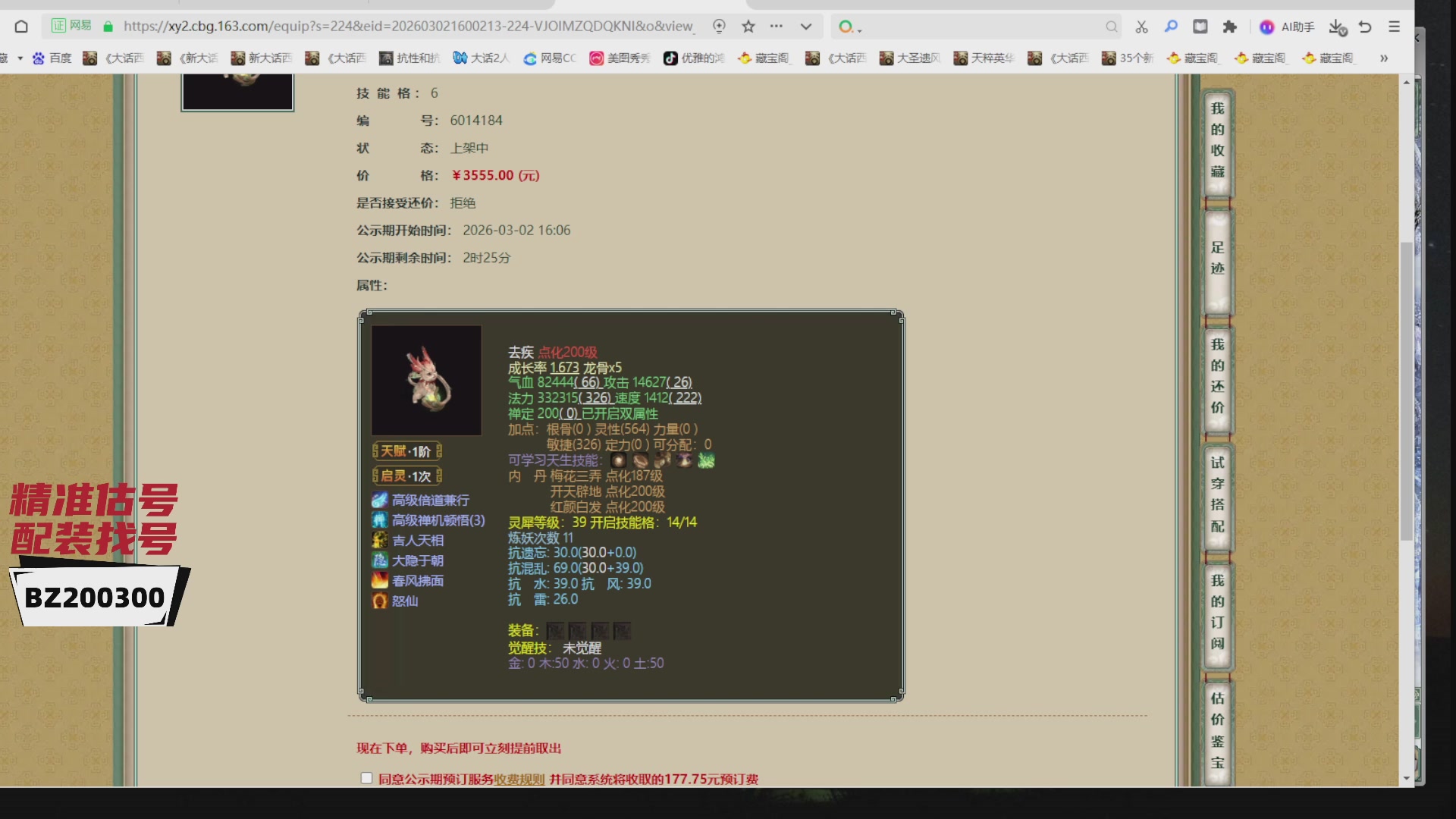This screenshot has height=819, width=1456.
Task: Select the 吉人天相 skill icon
Action: click(381, 540)
